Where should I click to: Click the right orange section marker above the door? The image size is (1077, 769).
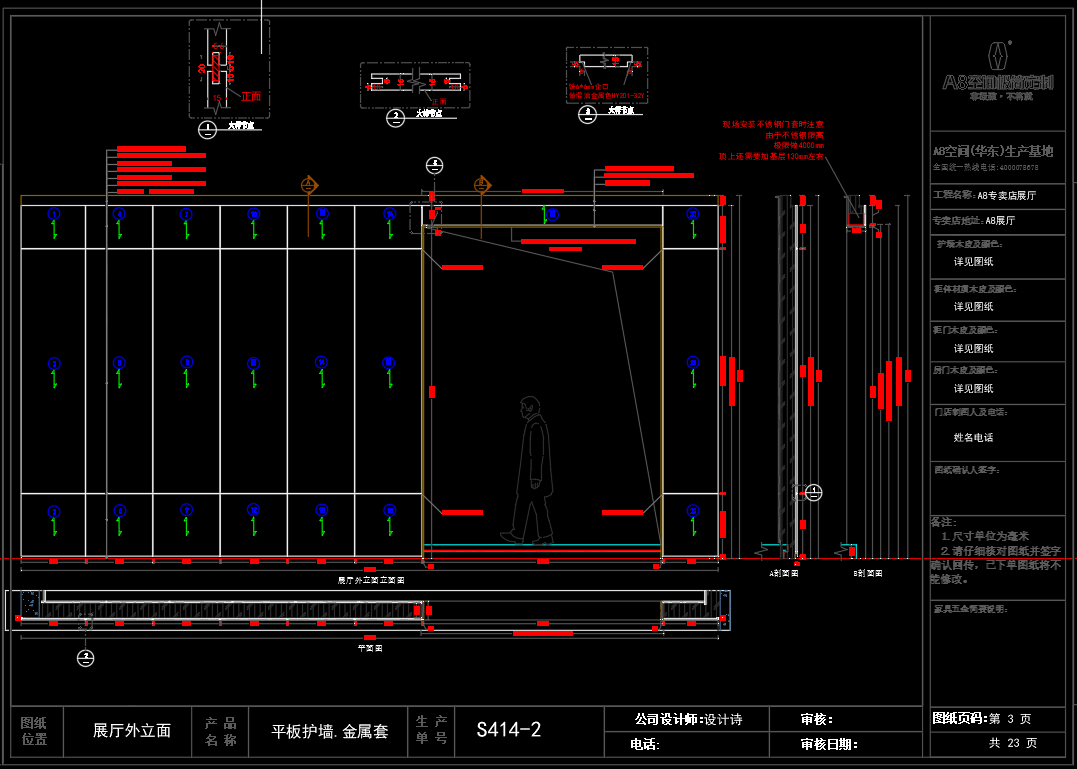point(482,184)
